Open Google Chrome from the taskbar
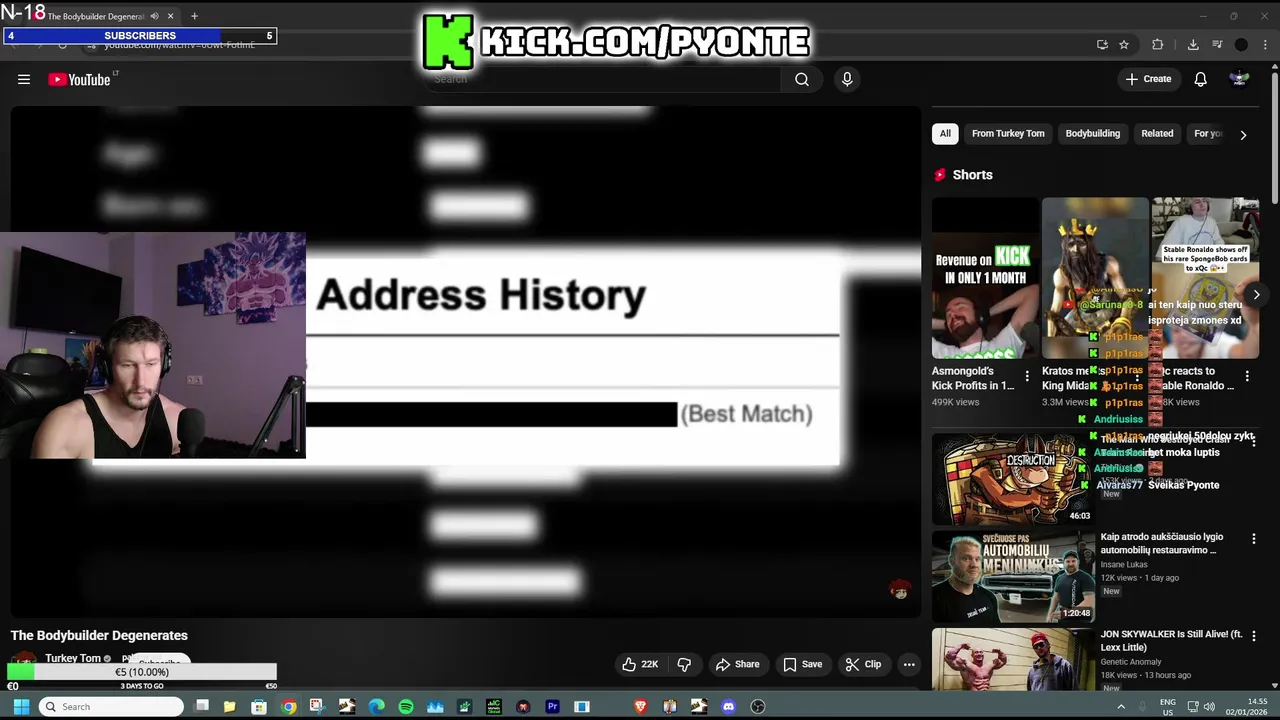Screen dimensions: 1280x720 click(x=288, y=706)
